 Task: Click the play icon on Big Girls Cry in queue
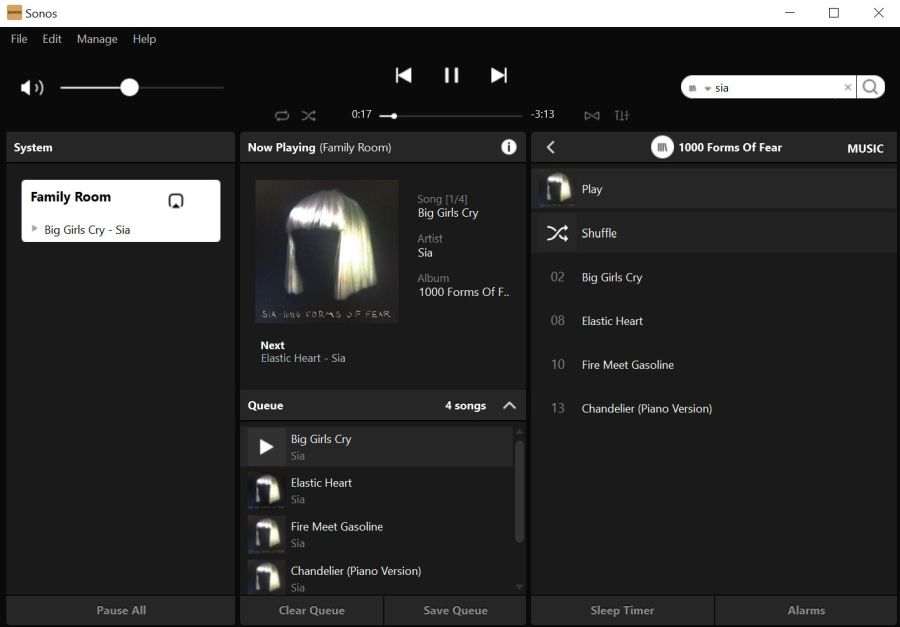pyautogui.click(x=266, y=447)
